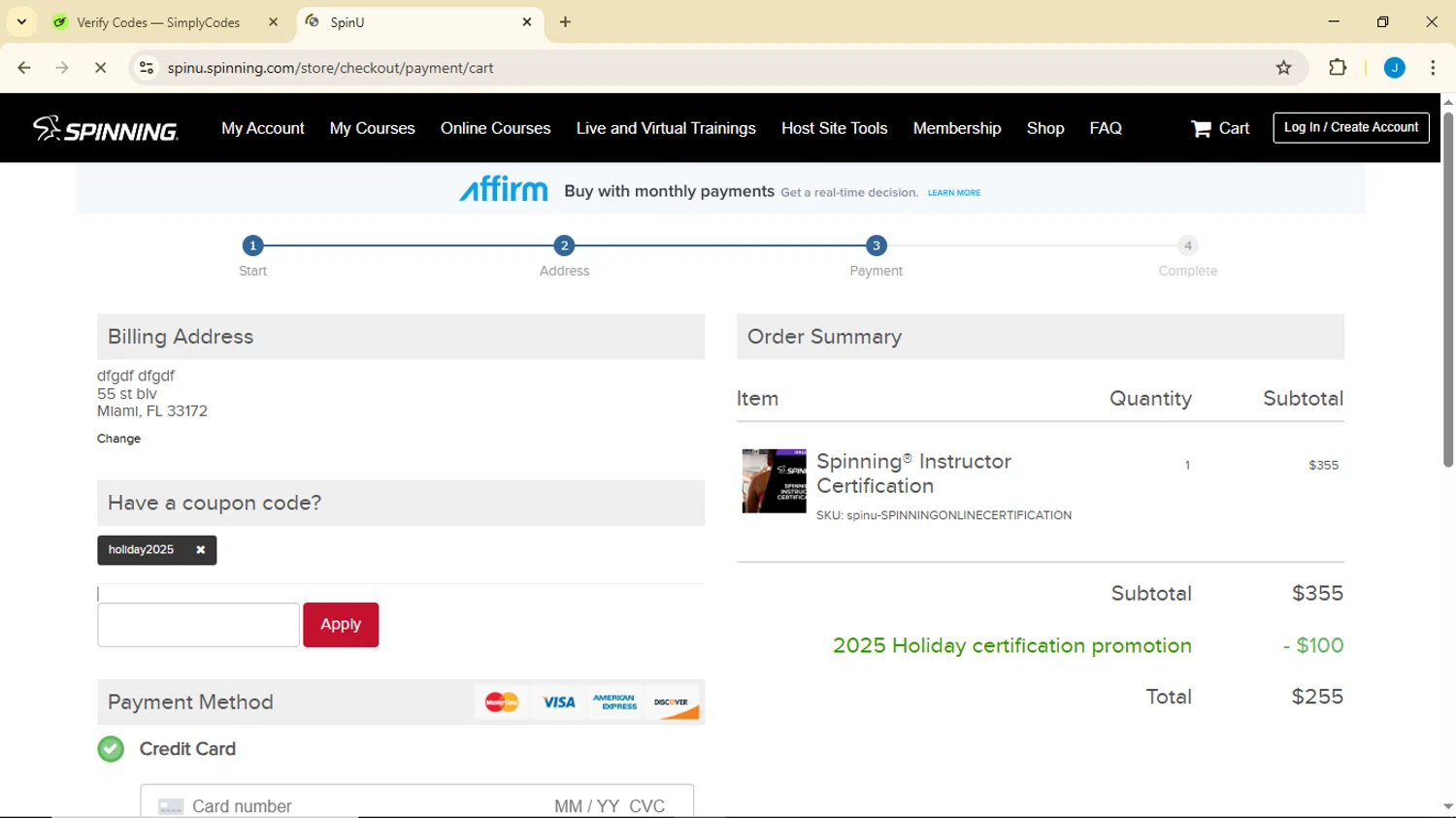1456x818 pixels.
Task: Remove the holiday2025 coupon with the x icon
Action: 200,550
